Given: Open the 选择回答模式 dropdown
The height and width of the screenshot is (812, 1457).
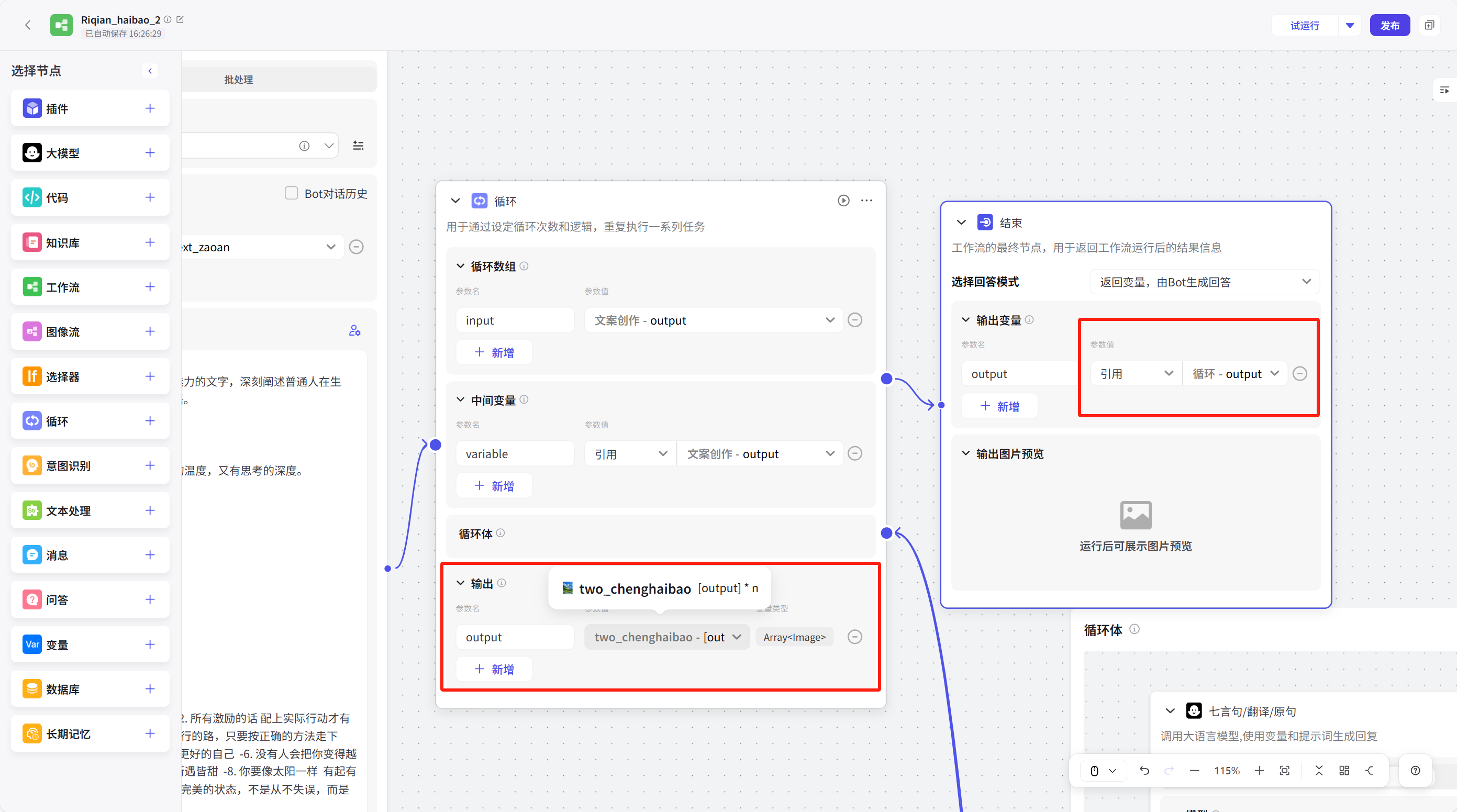Looking at the screenshot, I should [x=1205, y=282].
